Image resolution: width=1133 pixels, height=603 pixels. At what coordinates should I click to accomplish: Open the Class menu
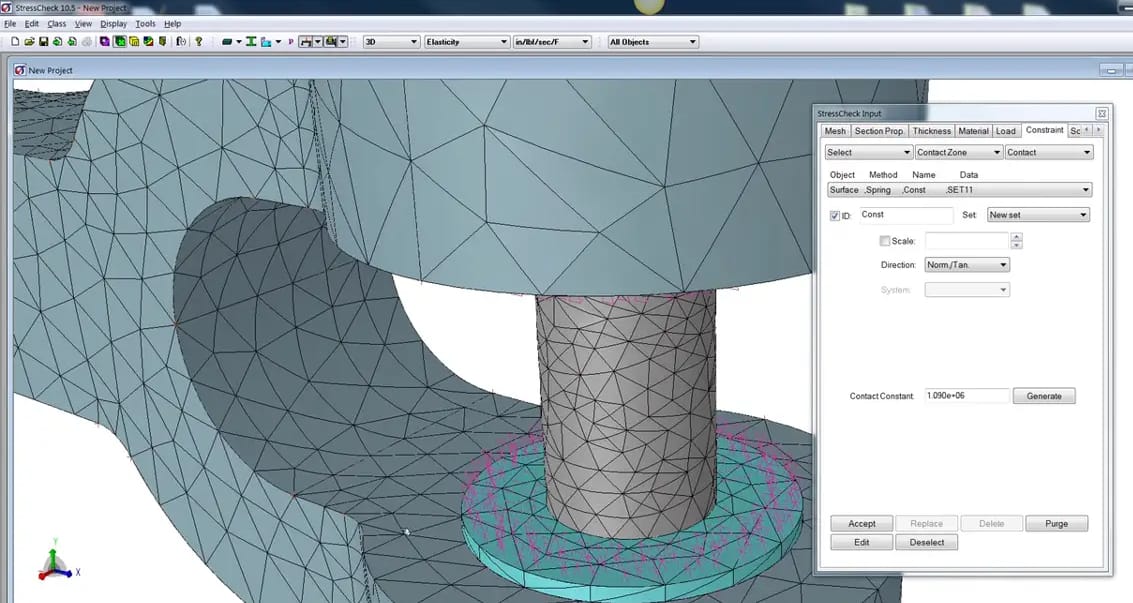coord(56,23)
